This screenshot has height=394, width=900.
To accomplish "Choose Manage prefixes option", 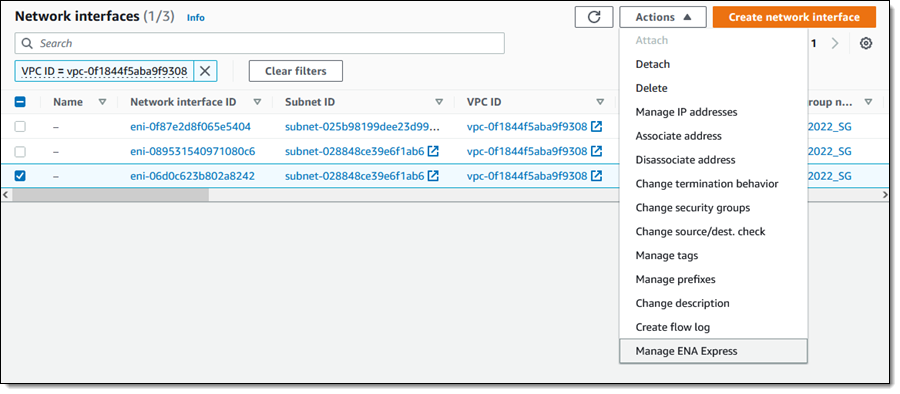I will pyautogui.click(x=713, y=280).
